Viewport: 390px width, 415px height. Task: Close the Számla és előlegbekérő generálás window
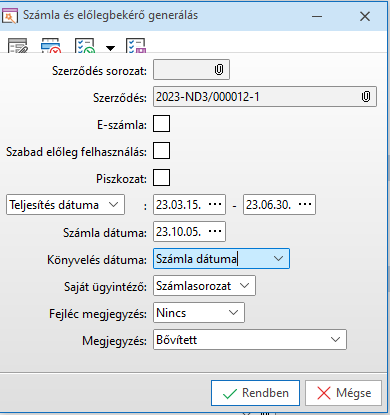(365, 16)
